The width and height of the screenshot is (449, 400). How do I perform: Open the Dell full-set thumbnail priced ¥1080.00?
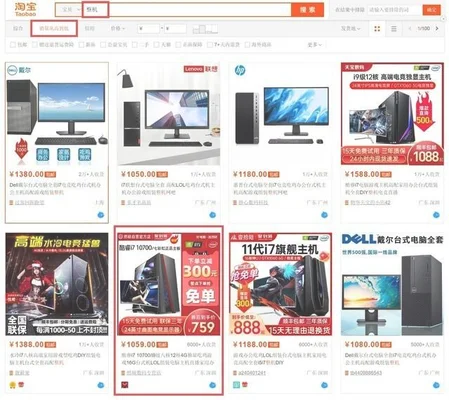point(392,284)
